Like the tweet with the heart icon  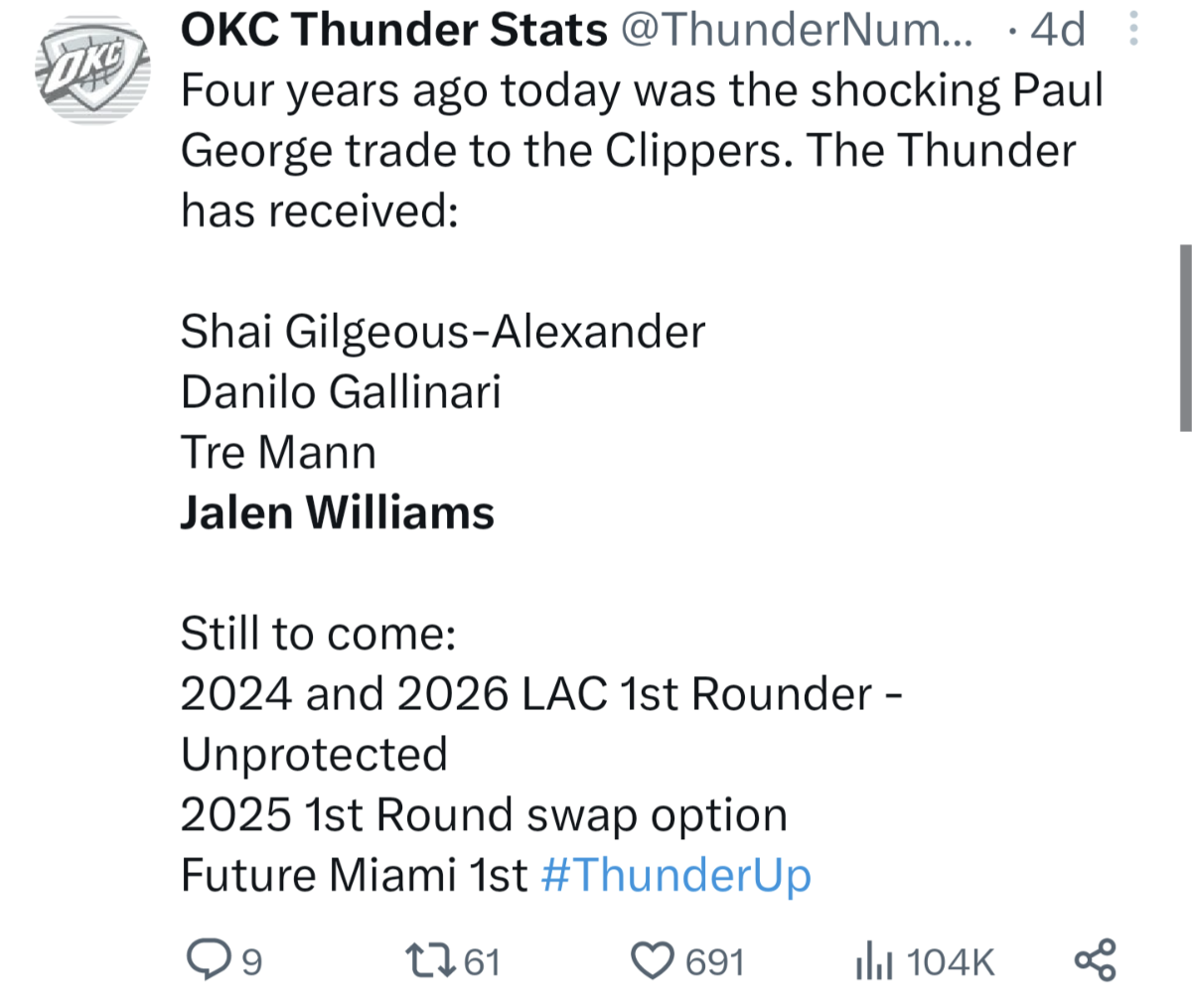pos(653,960)
